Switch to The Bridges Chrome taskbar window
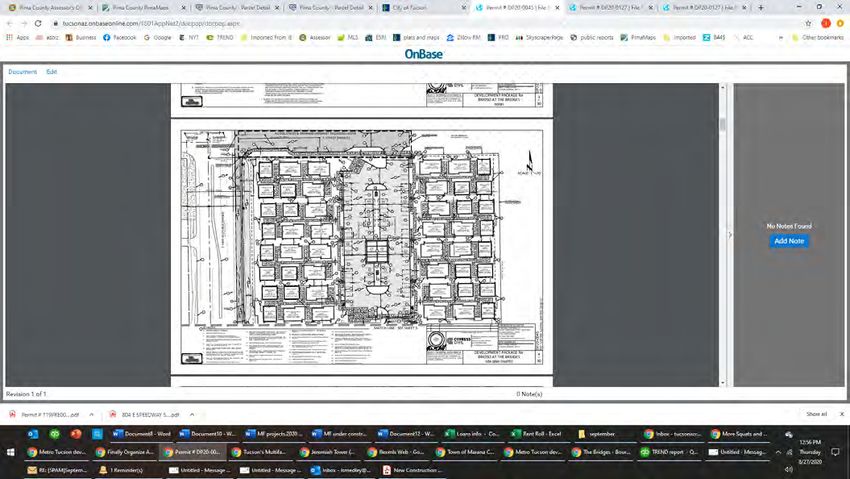The width and height of the screenshot is (850, 479). tap(602, 452)
